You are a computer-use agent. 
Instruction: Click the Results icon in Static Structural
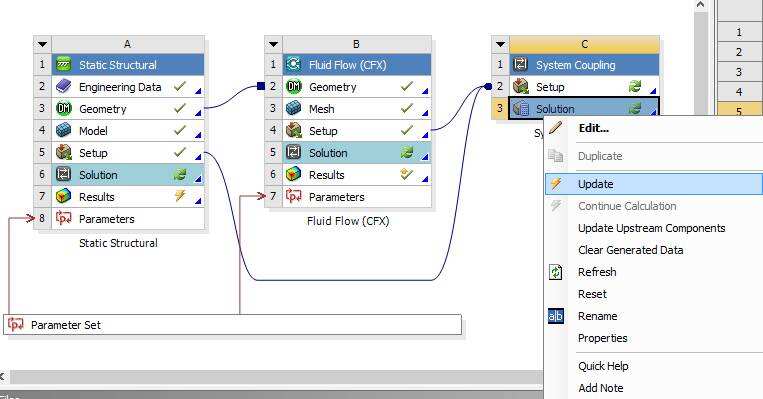coord(64,197)
